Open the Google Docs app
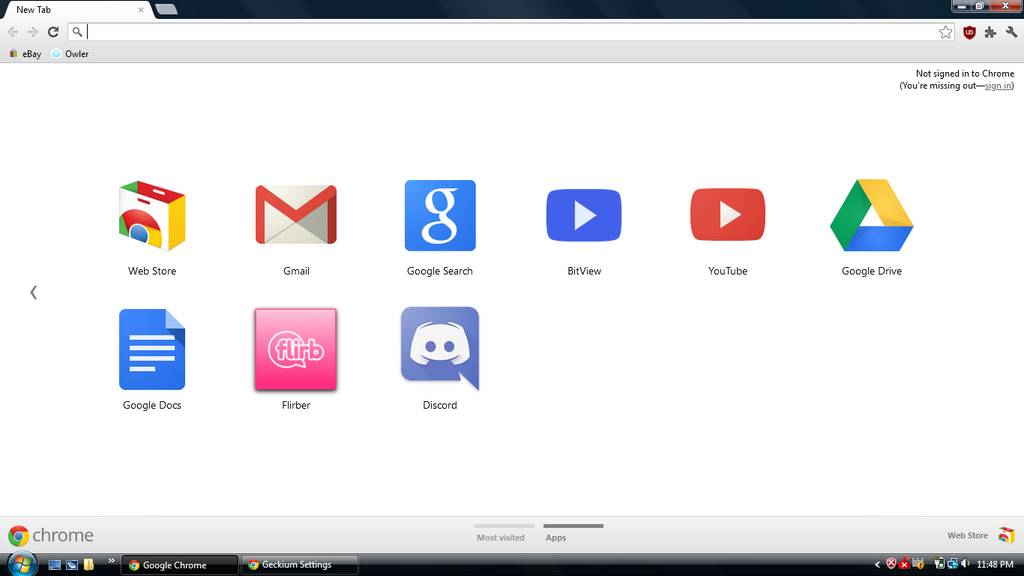This screenshot has height=576, width=1024. coord(152,349)
